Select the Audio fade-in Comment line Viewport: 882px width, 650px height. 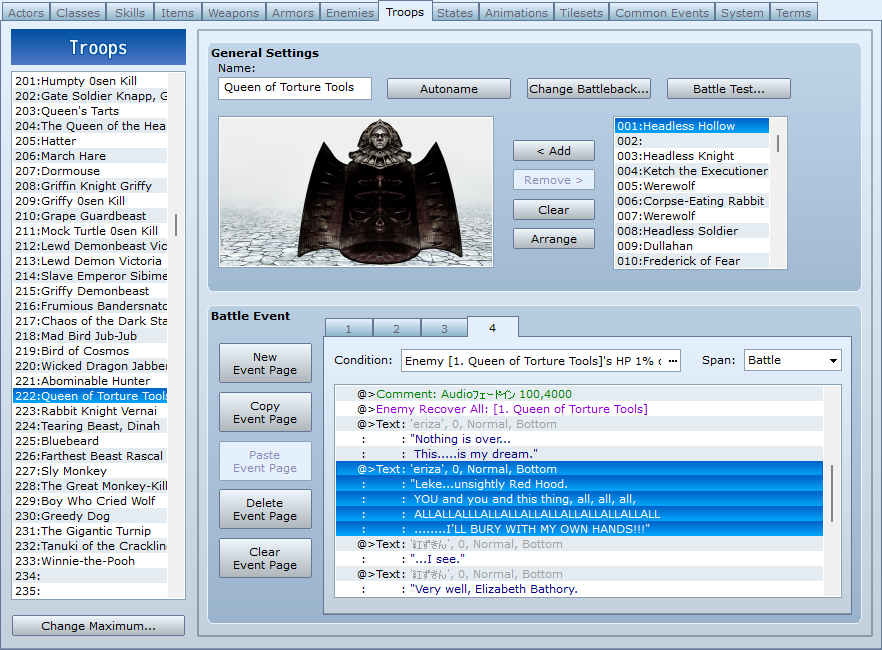tap(579, 394)
